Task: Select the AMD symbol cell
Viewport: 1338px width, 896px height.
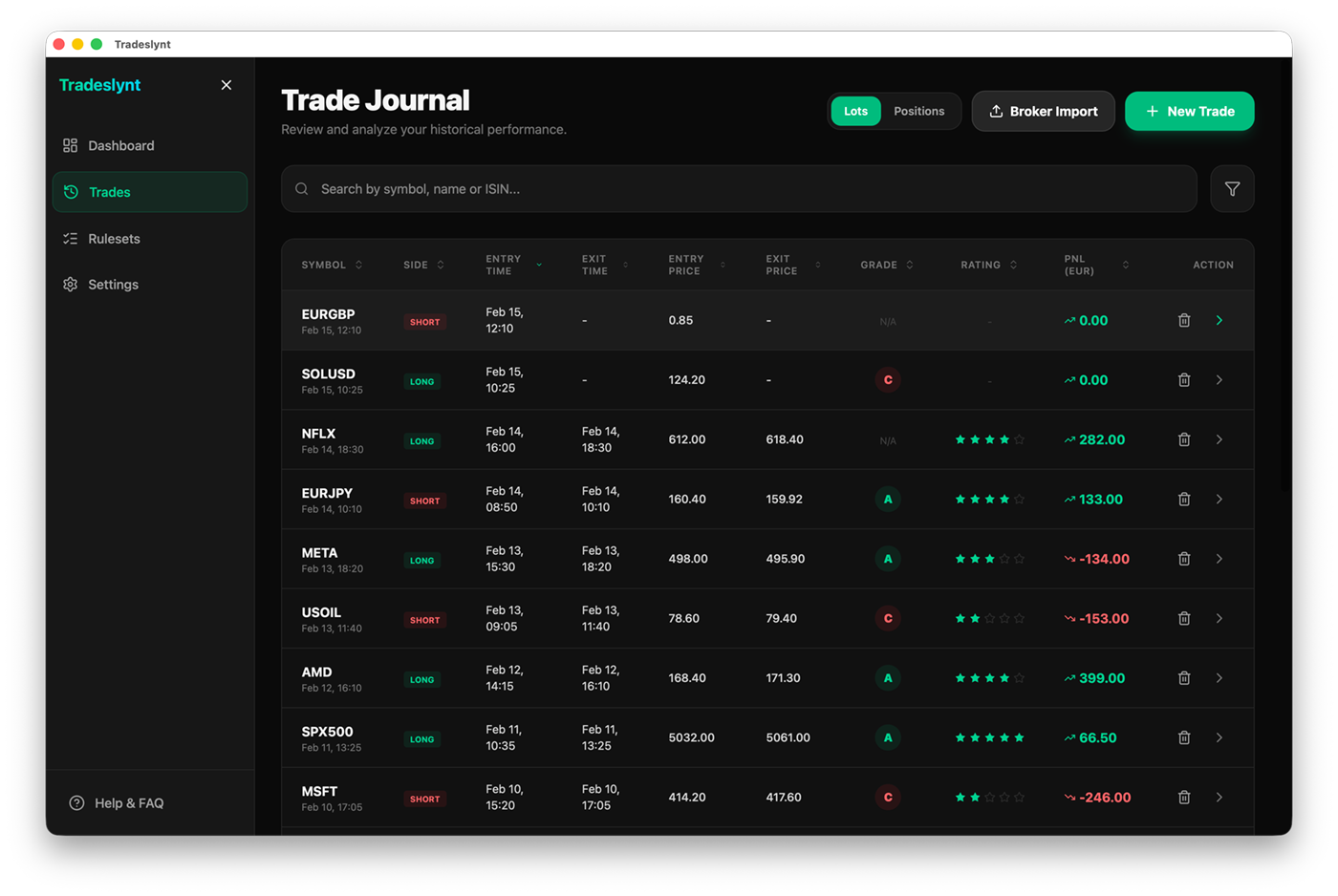Action: 332,678
